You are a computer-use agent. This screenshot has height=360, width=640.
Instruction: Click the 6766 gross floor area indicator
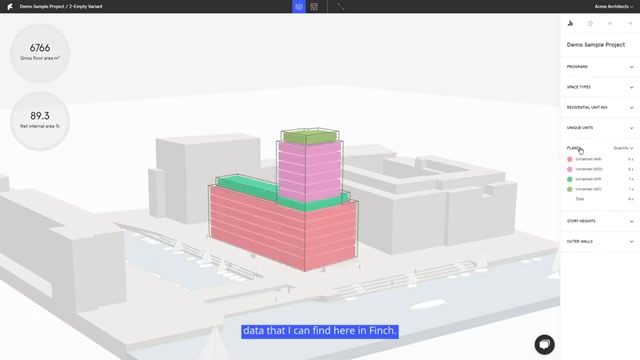coord(40,53)
